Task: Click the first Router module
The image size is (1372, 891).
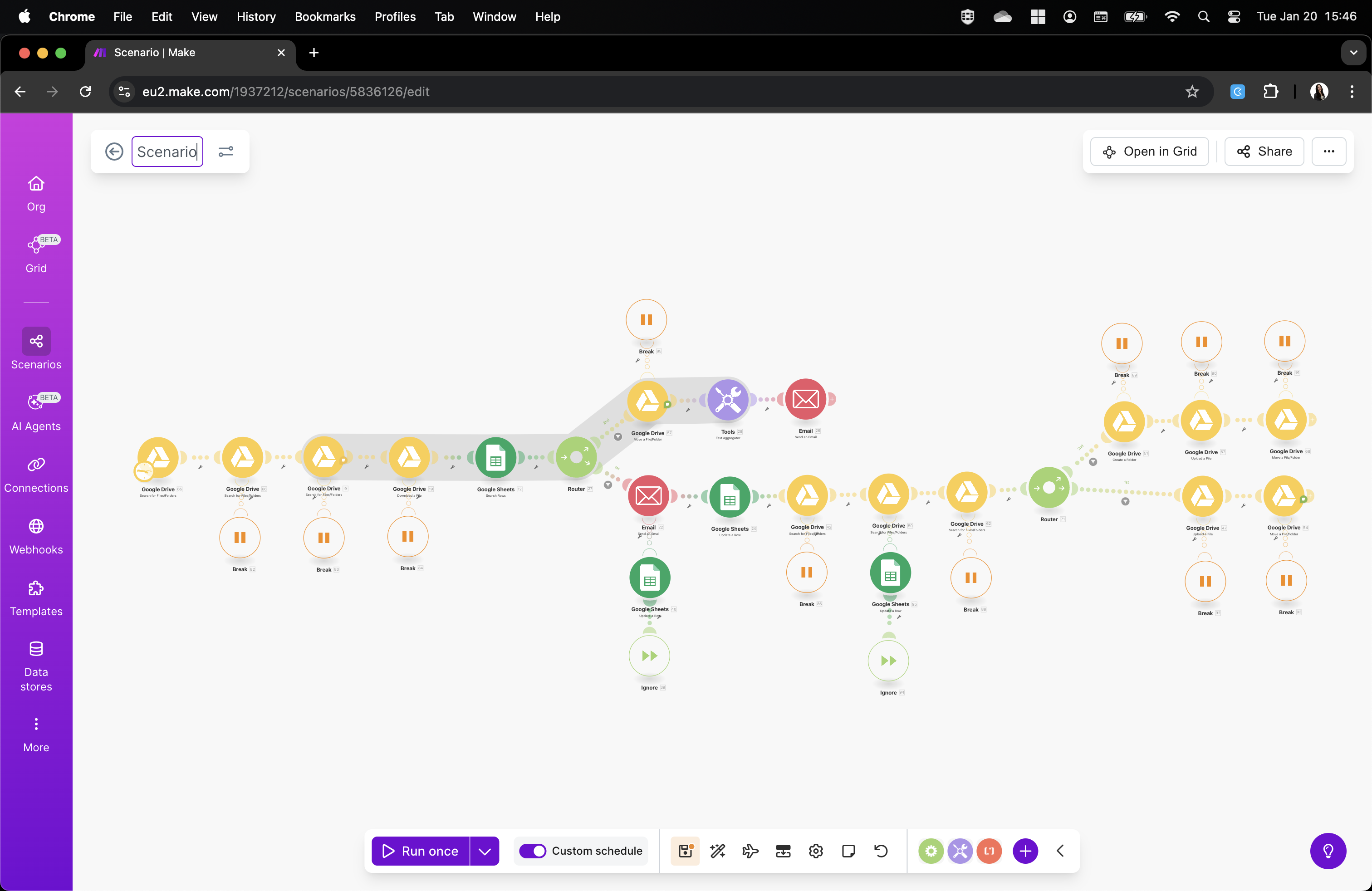Action: [576, 457]
